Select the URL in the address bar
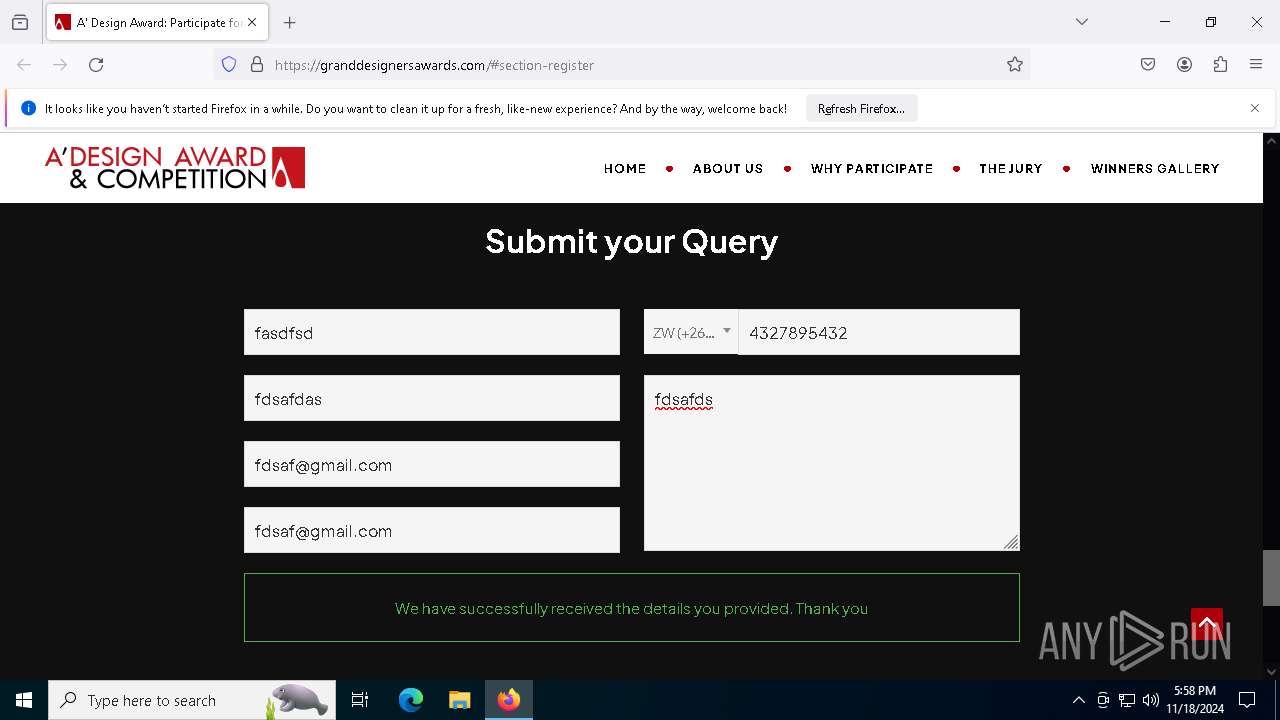1280x720 pixels. point(435,65)
